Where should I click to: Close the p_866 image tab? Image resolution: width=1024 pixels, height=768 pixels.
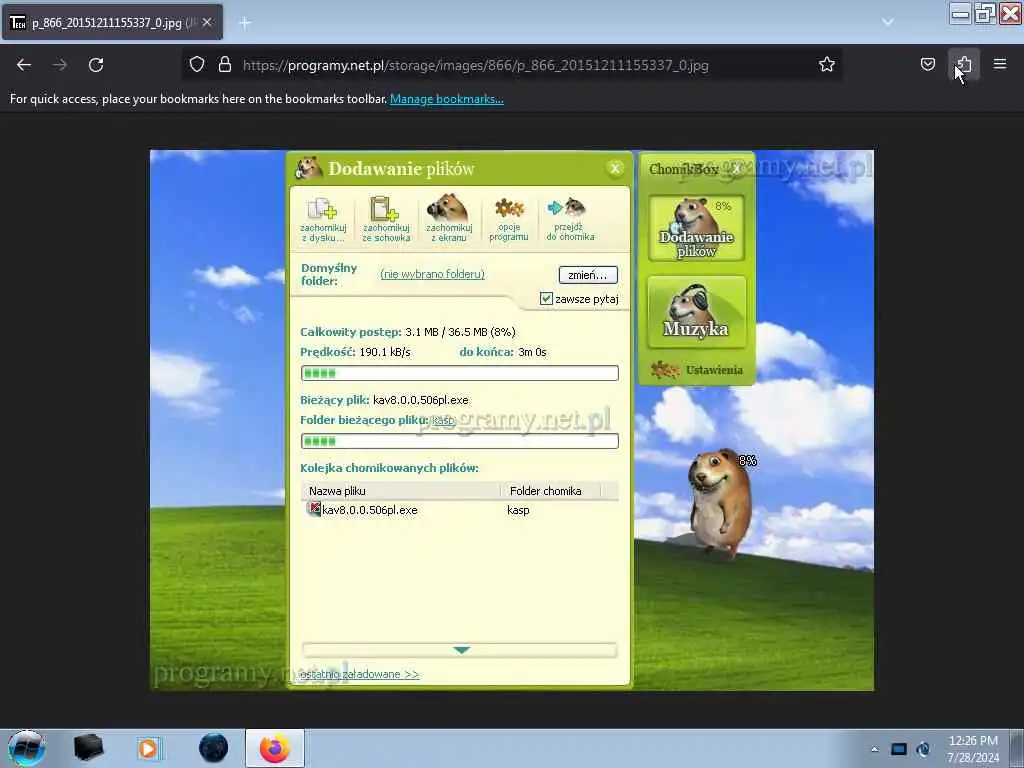(207, 23)
